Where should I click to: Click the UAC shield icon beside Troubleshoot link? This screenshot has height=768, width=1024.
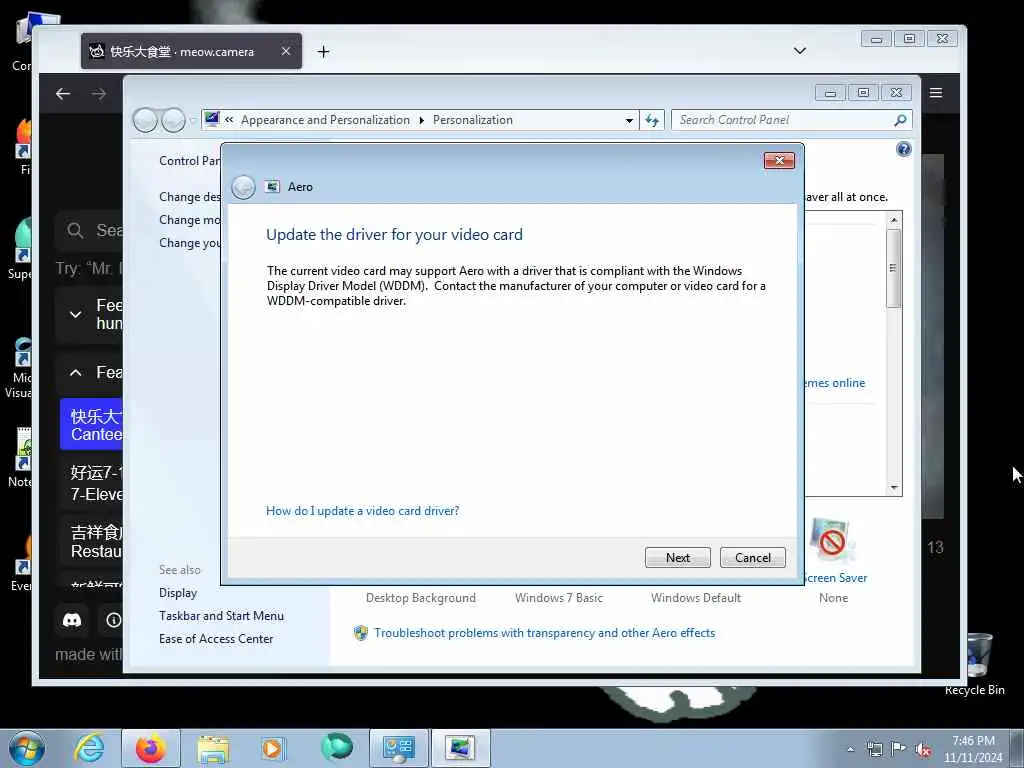click(x=360, y=633)
